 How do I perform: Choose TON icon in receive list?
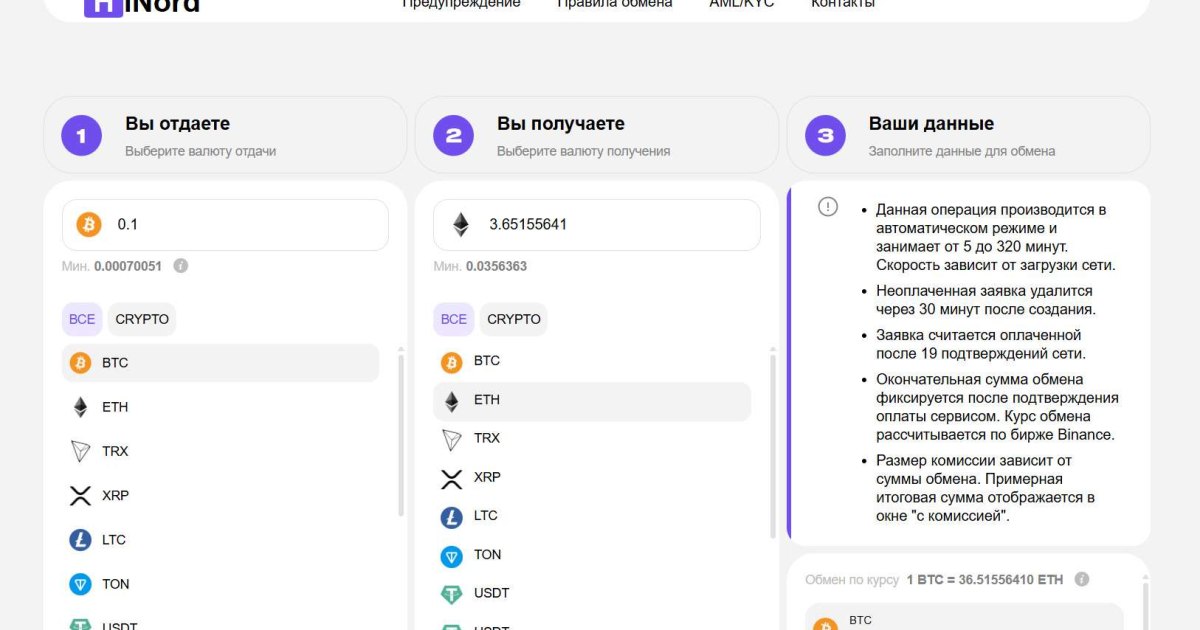(x=452, y=556)
